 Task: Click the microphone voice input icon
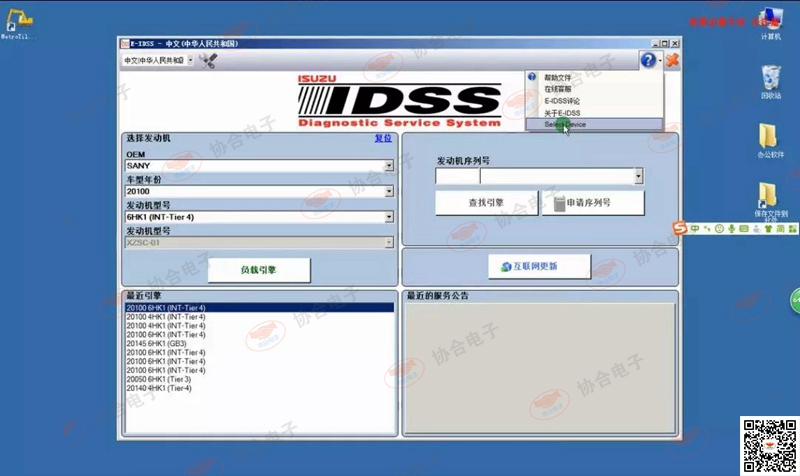(732, 229)
